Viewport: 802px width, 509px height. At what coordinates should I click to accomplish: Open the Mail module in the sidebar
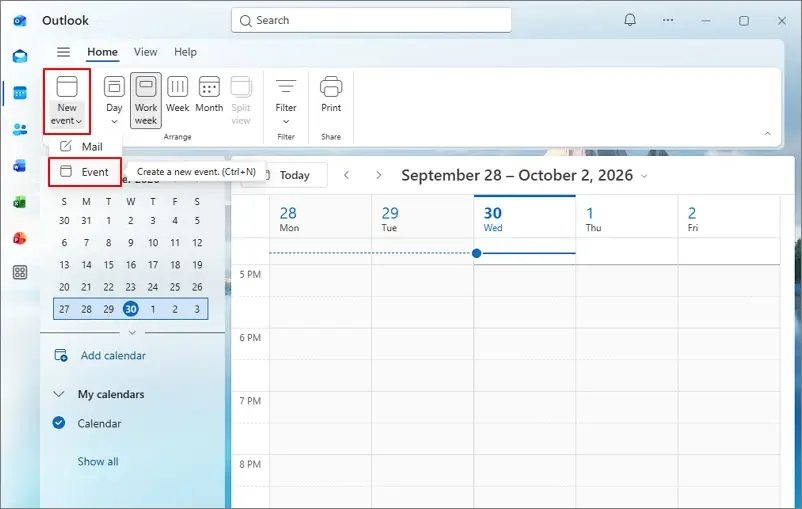20,56
